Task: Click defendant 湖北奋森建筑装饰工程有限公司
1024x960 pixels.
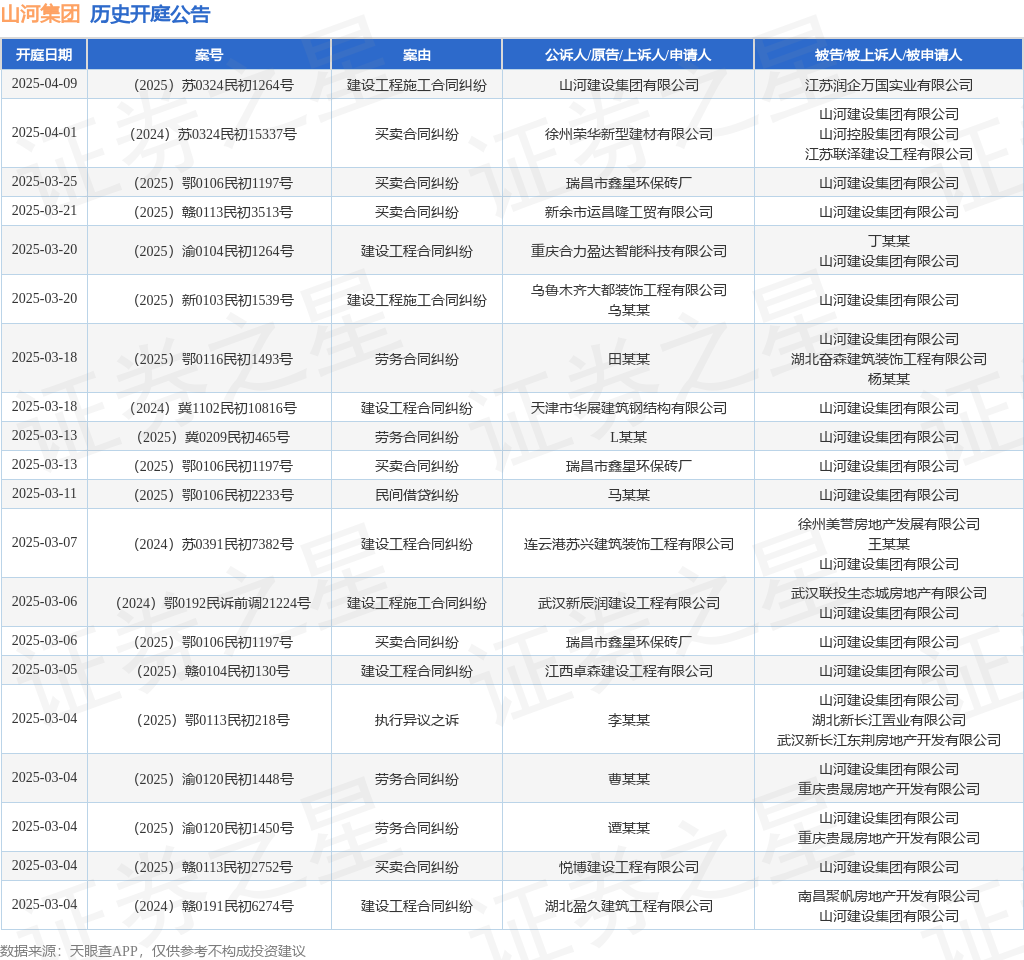Action: coord(889,359)
